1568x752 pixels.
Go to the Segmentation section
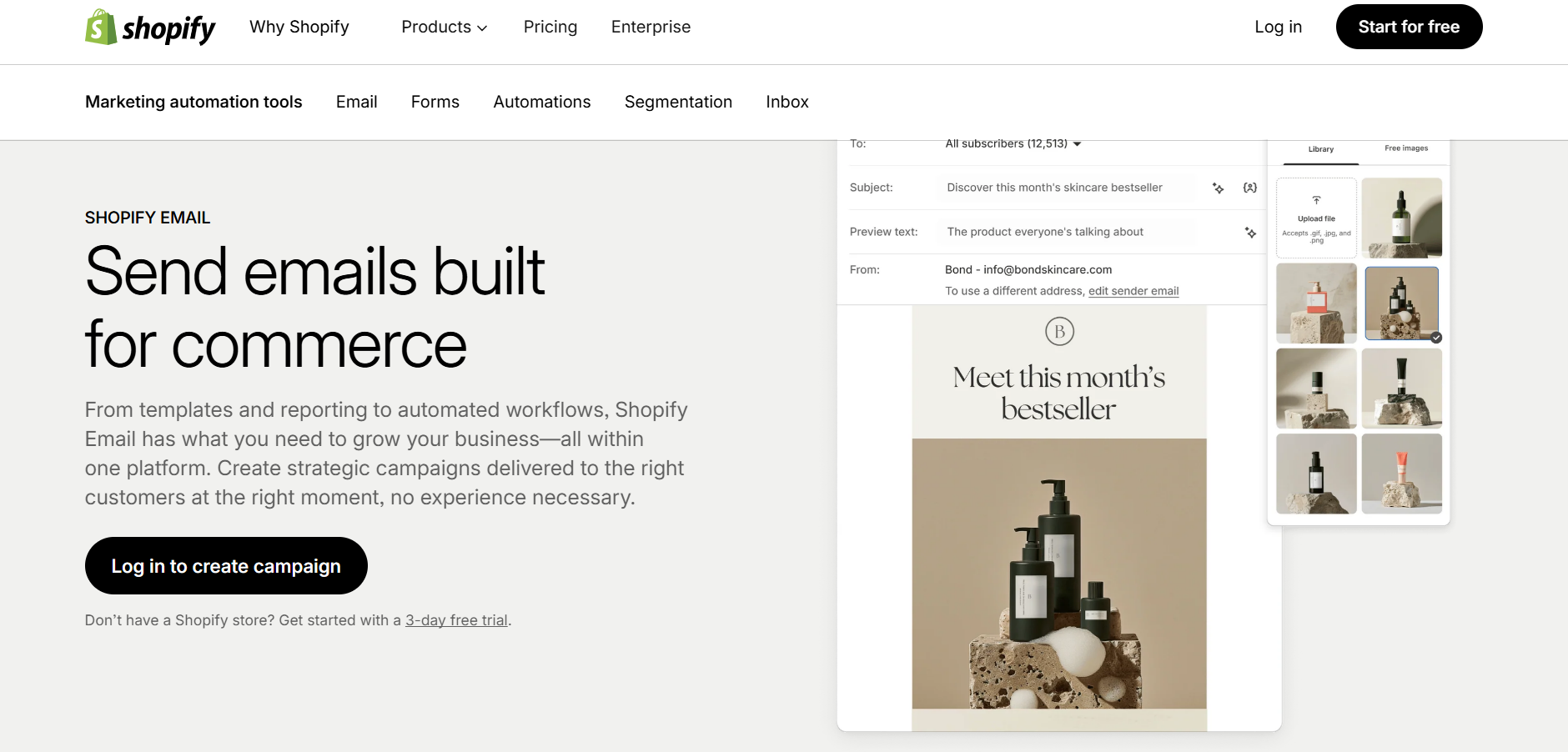click(678, 102)
